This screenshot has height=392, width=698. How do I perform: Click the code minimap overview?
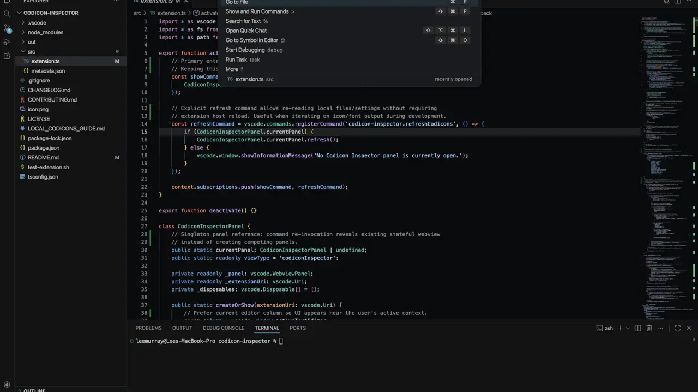point(666,167)
